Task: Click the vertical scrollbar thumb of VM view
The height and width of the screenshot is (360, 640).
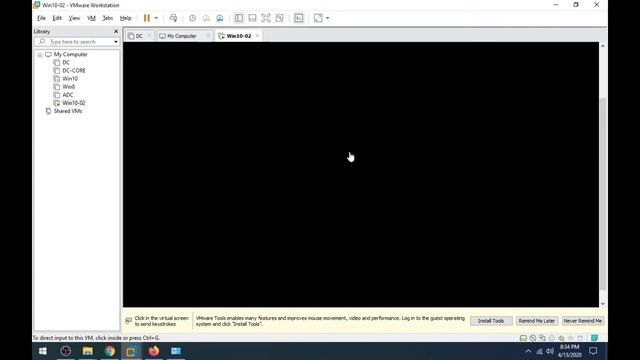Action: coord(603,194)
